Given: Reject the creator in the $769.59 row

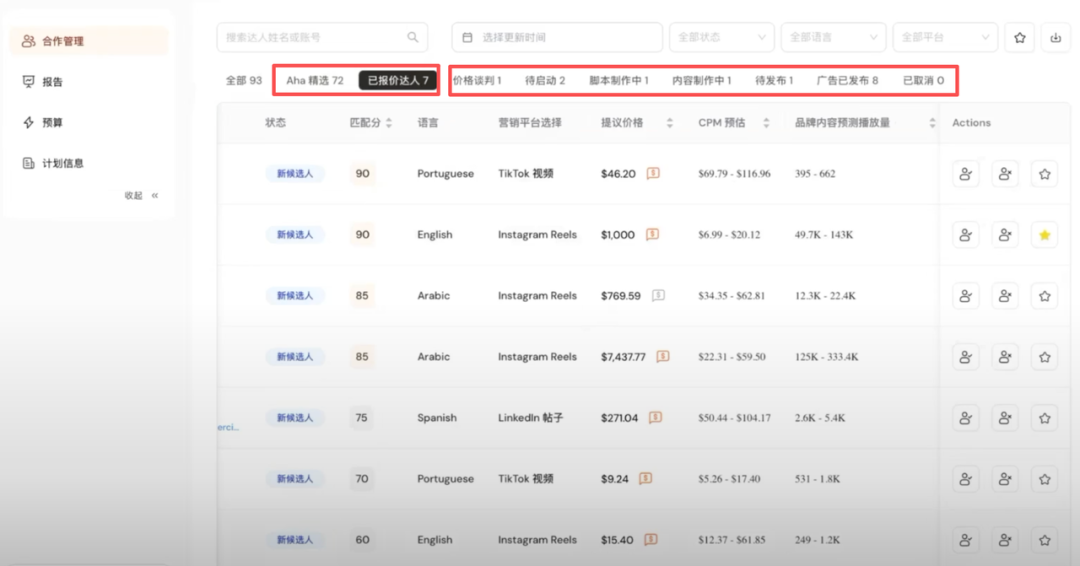Looking at the screenshot, I should pos(1005,296).
